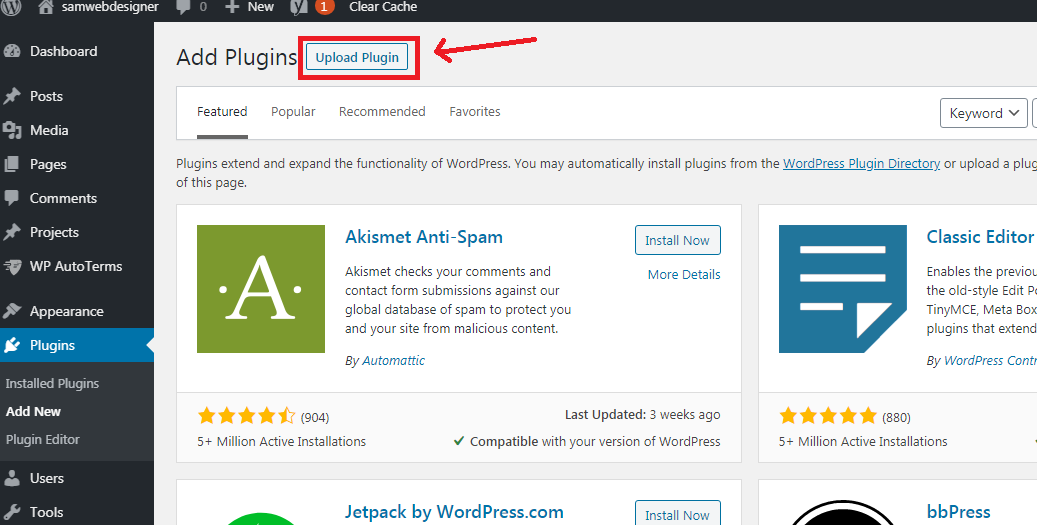Open WP AutoTerms menu item
This screenshot has width=1037, height=525.
(x=77, y=266)
